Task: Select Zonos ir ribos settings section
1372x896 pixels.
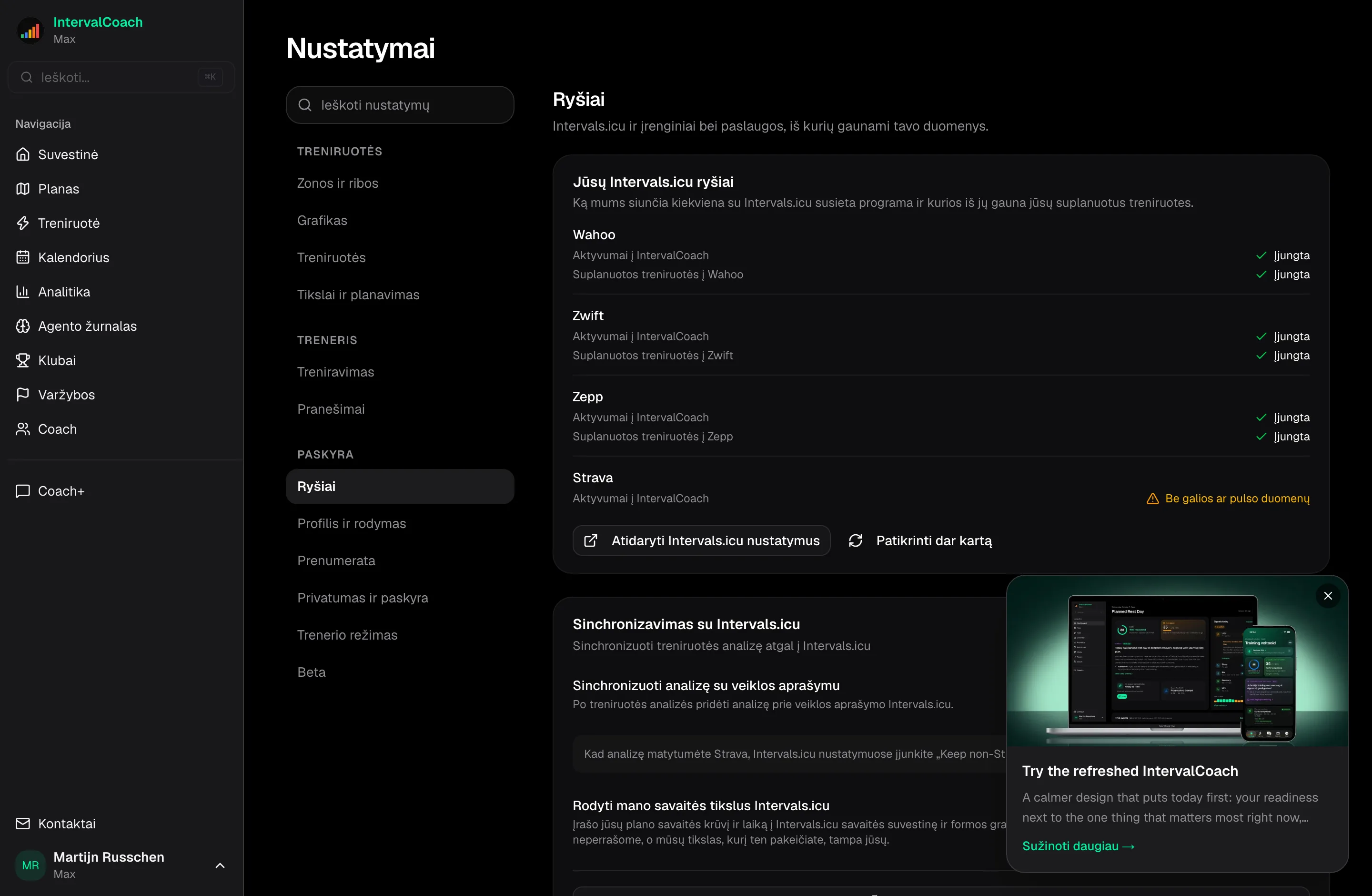Action: point(400,183)
